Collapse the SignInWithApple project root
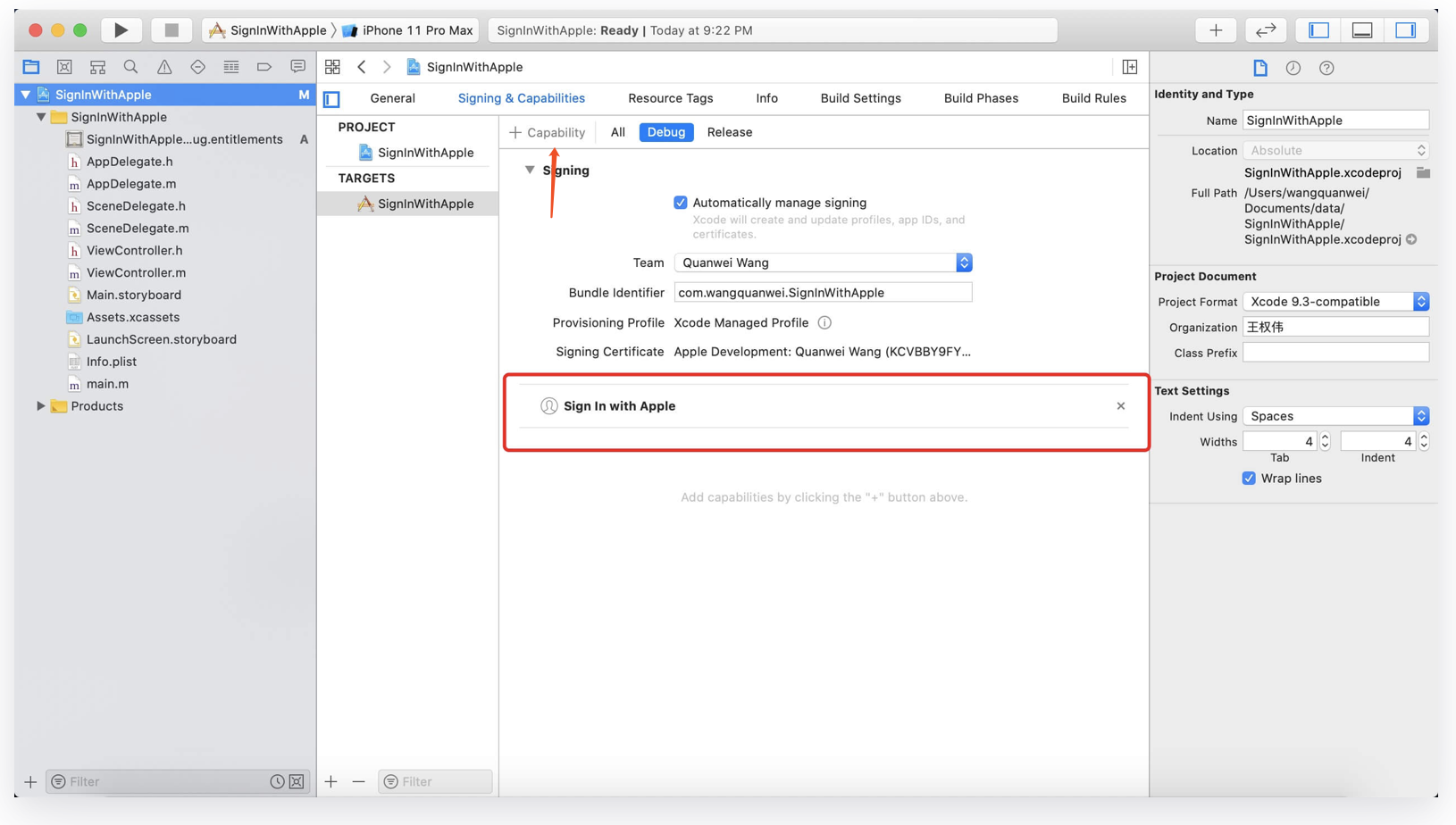The height and width of the screenshot is (825, 1456). point(26,95)
